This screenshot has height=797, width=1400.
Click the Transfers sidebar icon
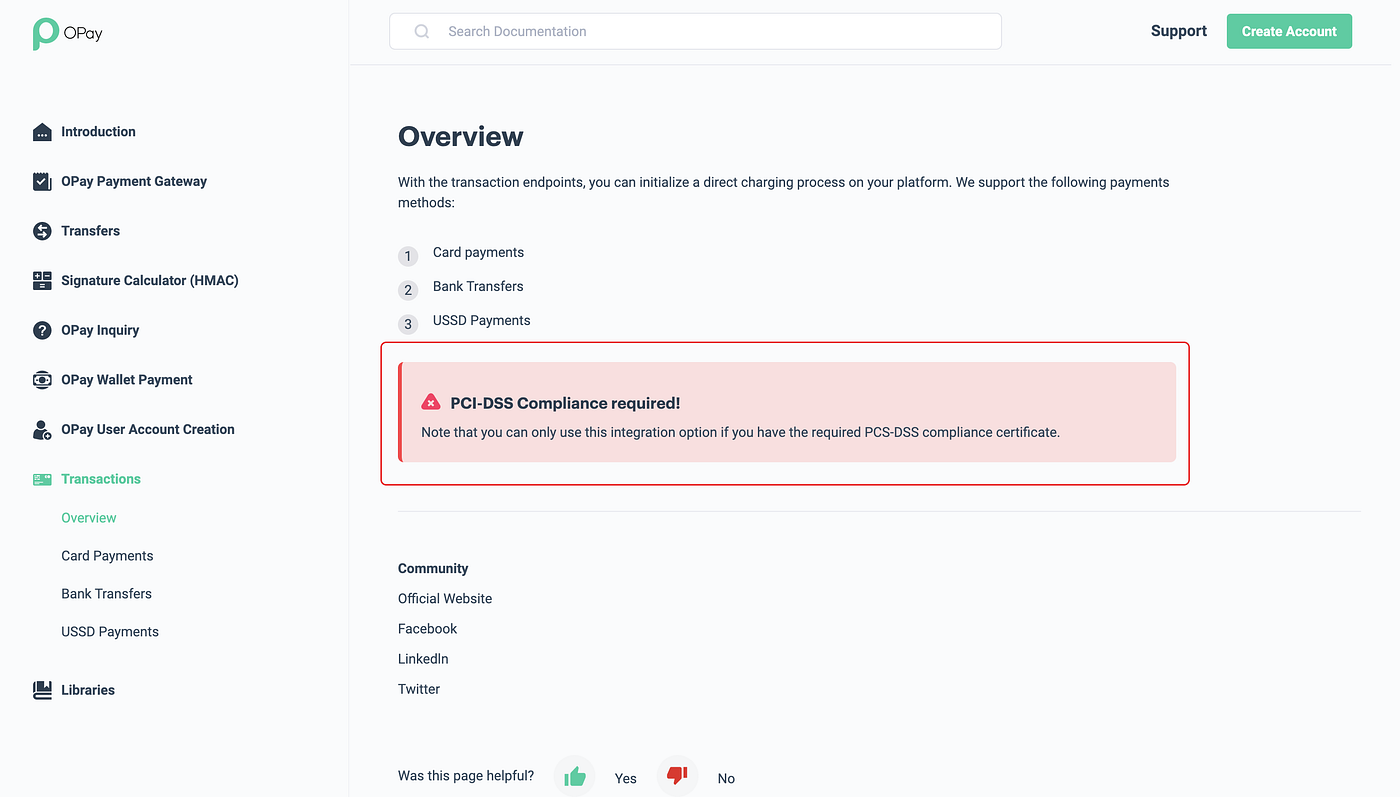tap(42, 231)
